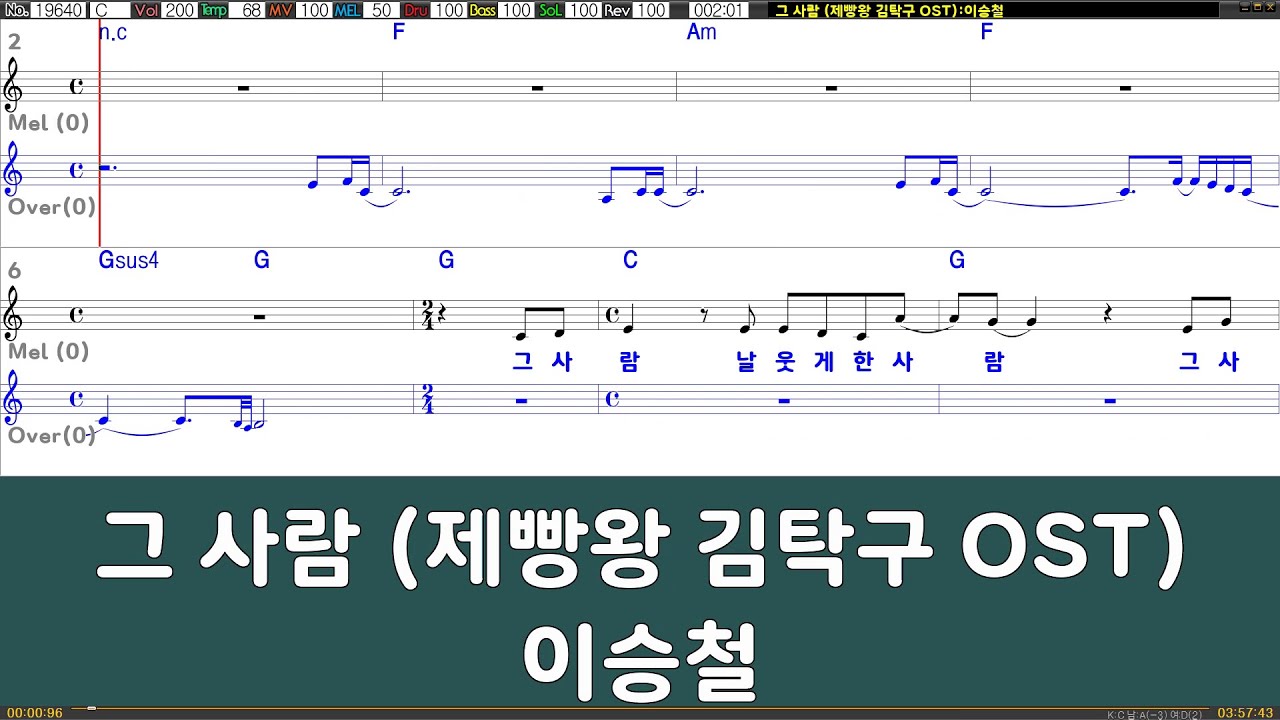1280x720 pixels.
Task: Maximize the karaoke player window
Action: pos(1257,8)
